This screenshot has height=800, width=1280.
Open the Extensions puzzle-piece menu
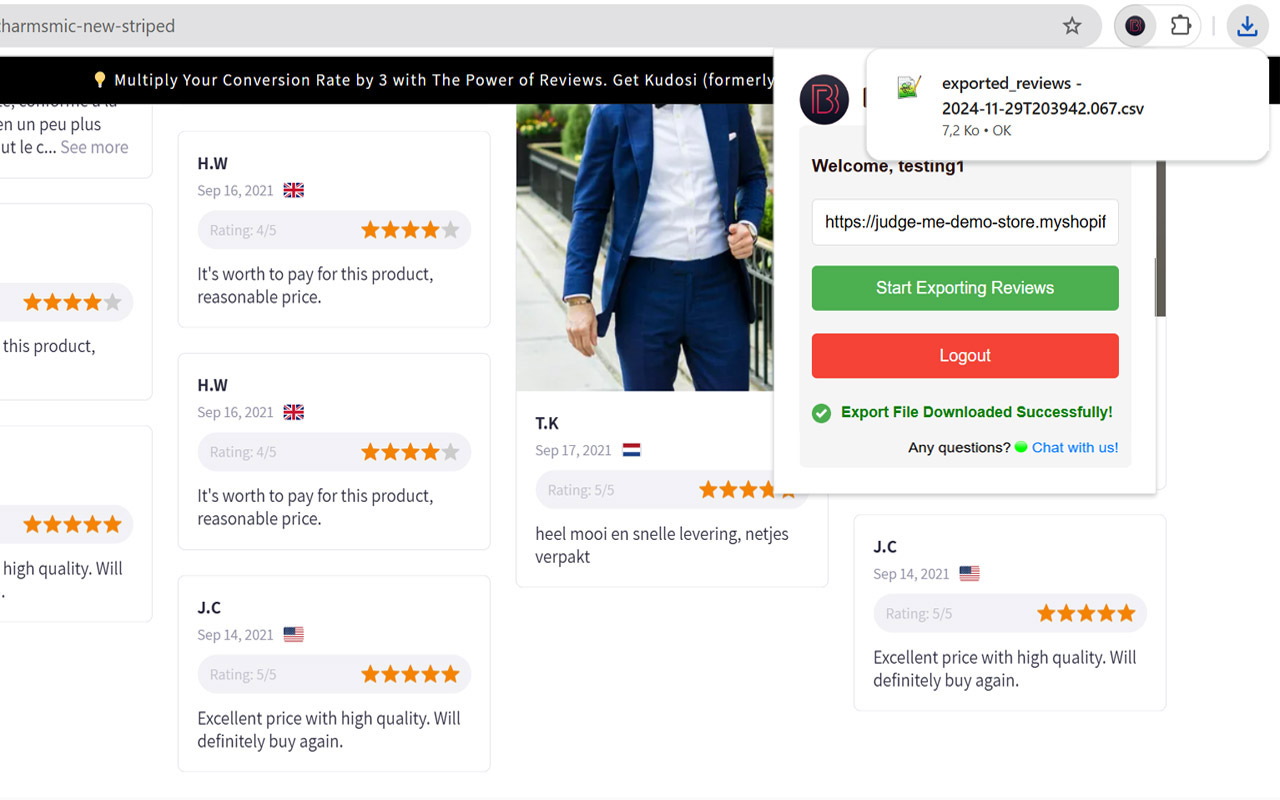(1180, 26)
